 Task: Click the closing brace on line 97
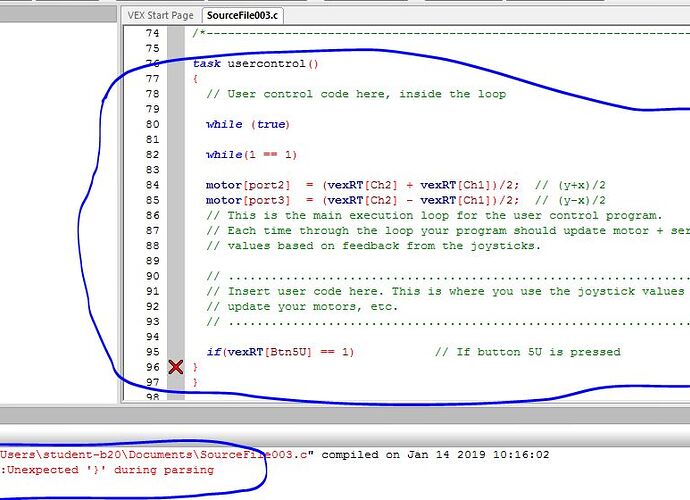tap(196, 382)
